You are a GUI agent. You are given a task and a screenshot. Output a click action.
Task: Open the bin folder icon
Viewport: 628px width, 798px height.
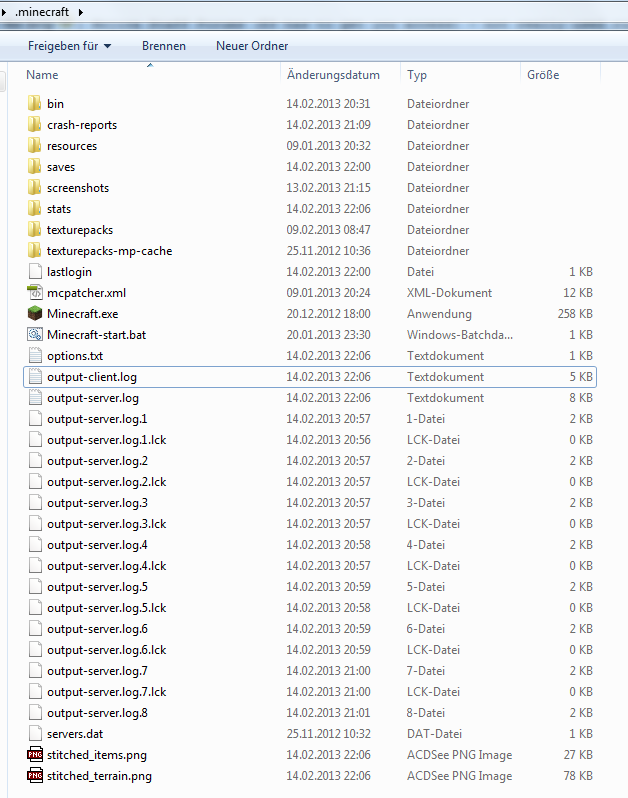point(35,103)
